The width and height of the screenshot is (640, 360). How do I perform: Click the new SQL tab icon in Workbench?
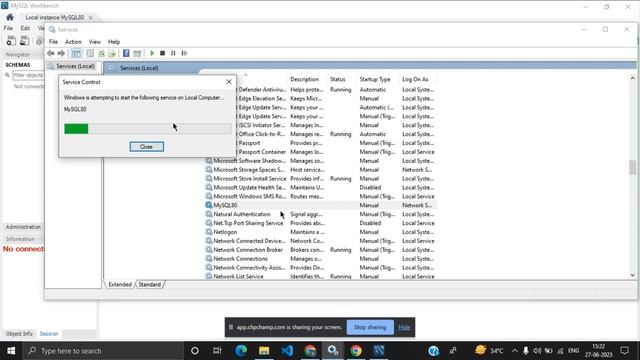[11, 41]
